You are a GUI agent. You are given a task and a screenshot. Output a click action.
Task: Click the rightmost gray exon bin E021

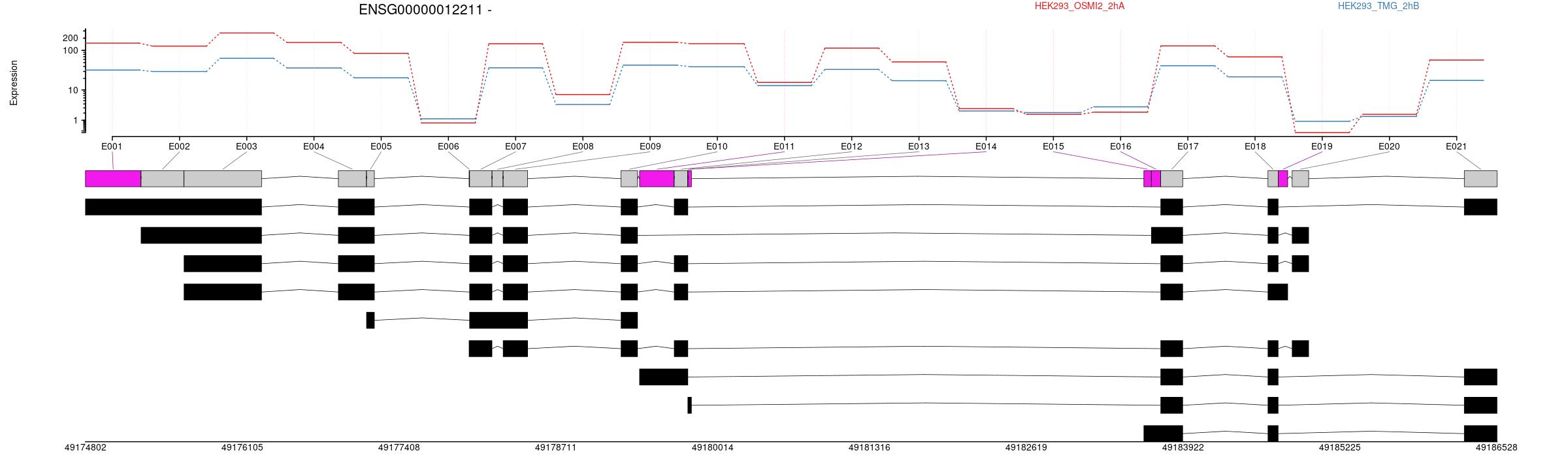coord(1480,179)
